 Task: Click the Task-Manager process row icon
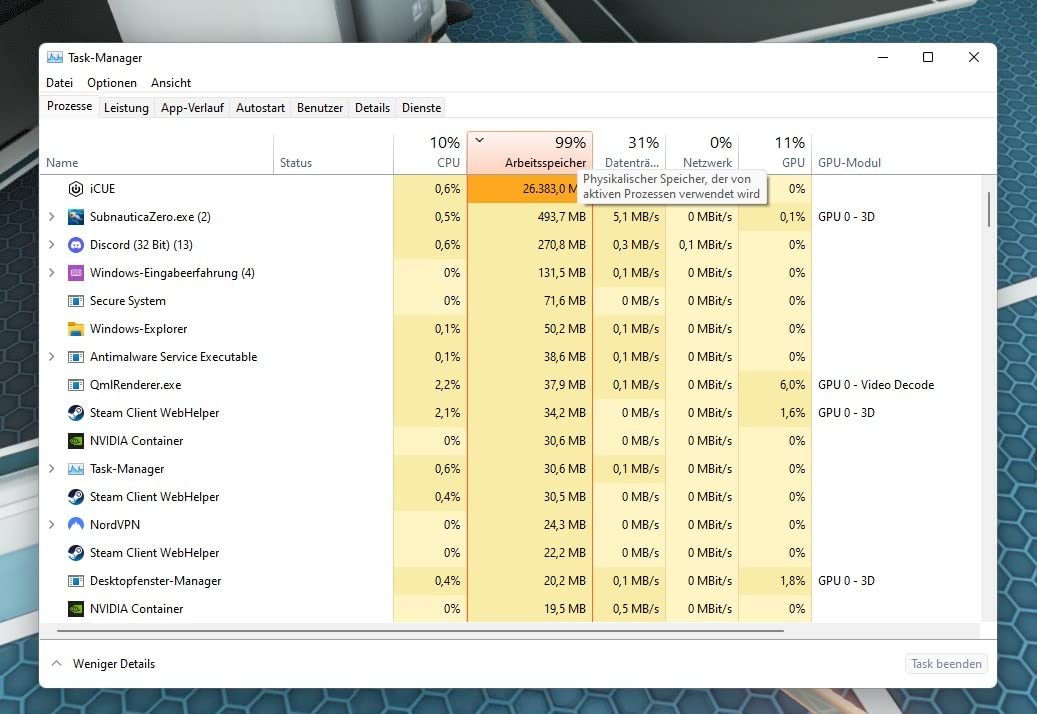76,469
